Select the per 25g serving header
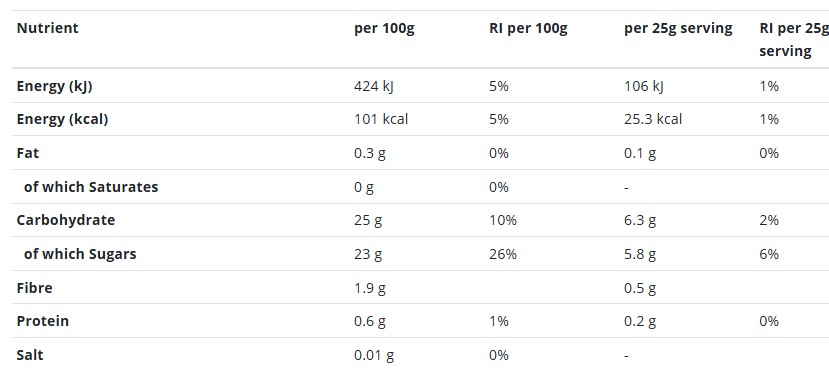This screenshot has height=382, width=829. pyautogui.click(x=678, y=28)
